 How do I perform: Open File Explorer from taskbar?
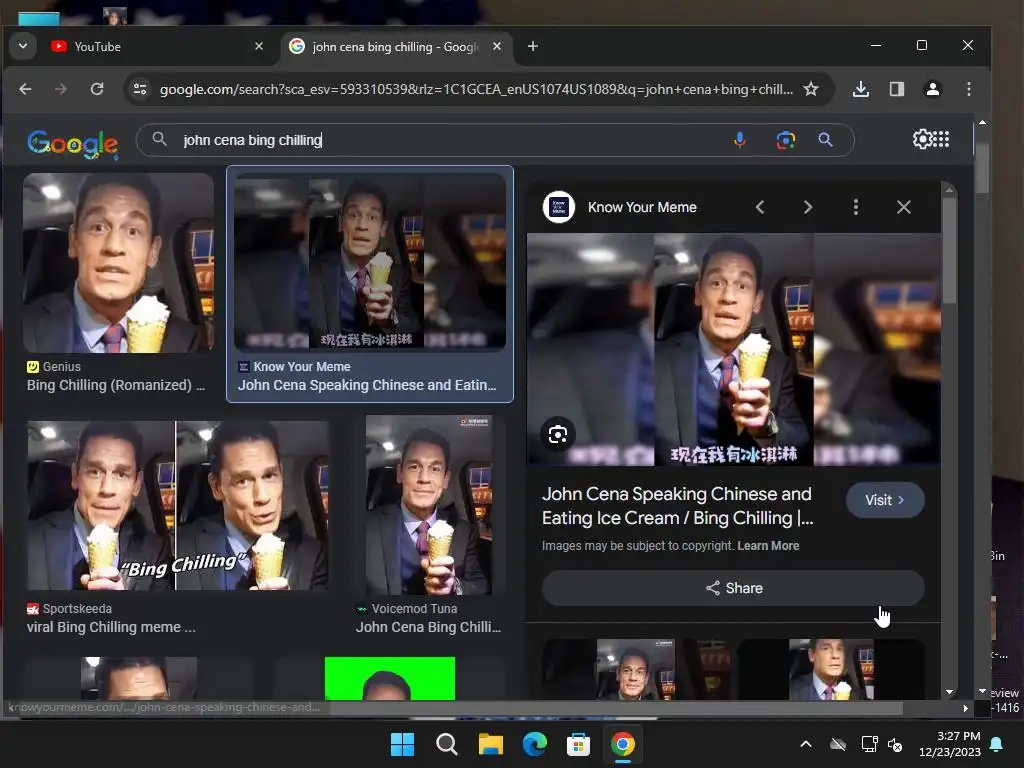[x=490, y=744]
